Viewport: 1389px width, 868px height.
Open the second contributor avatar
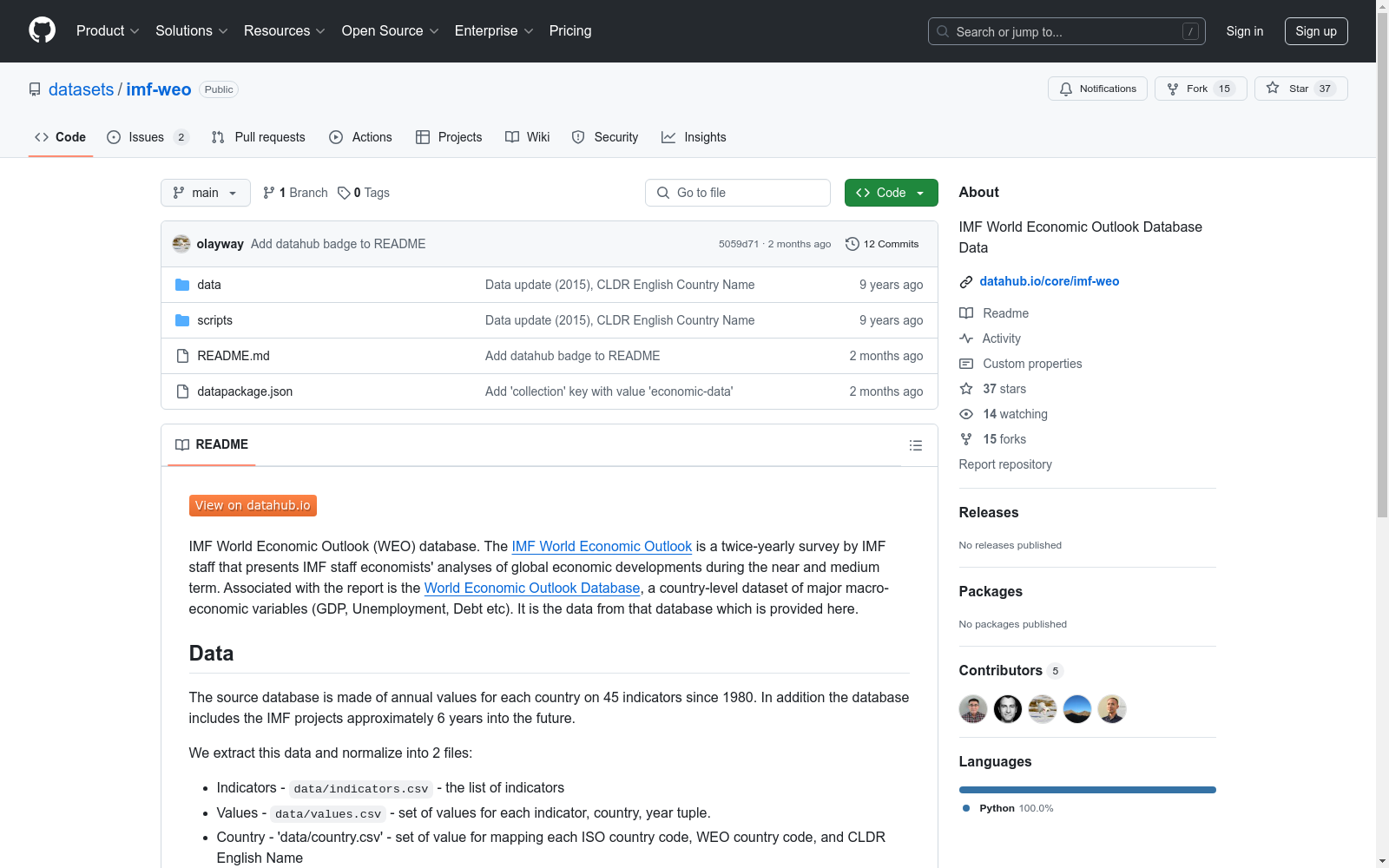point(1008,709)
